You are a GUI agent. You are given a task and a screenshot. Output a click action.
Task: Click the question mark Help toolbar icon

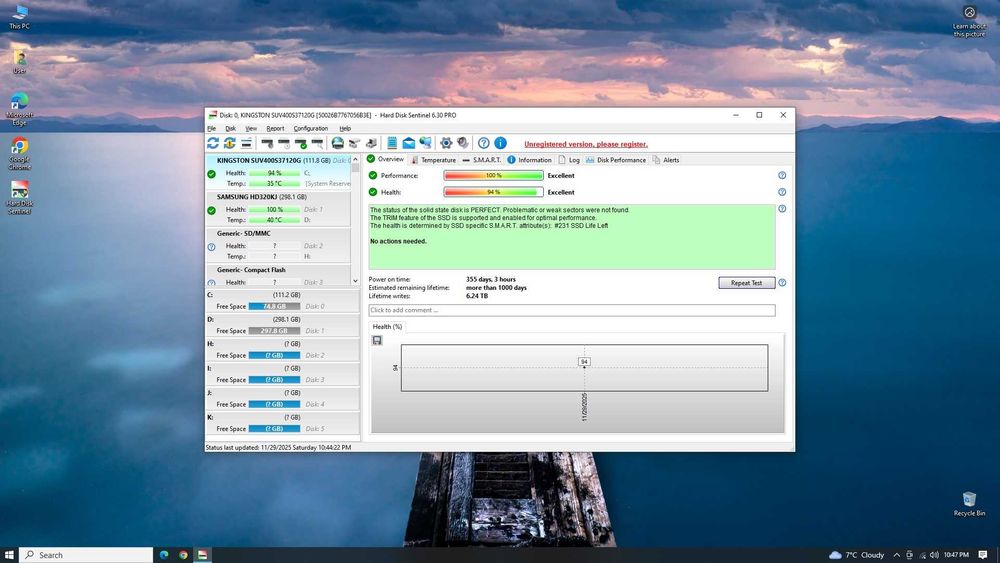(484, 143)
